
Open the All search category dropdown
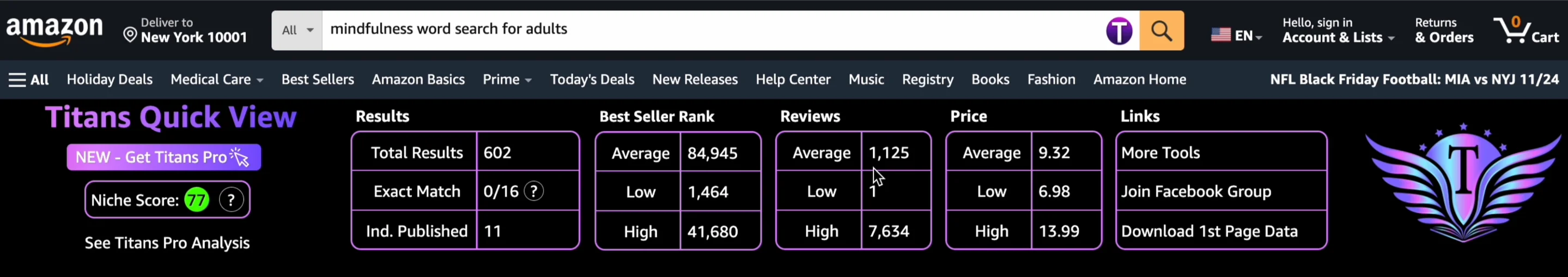tap(297, 31)
